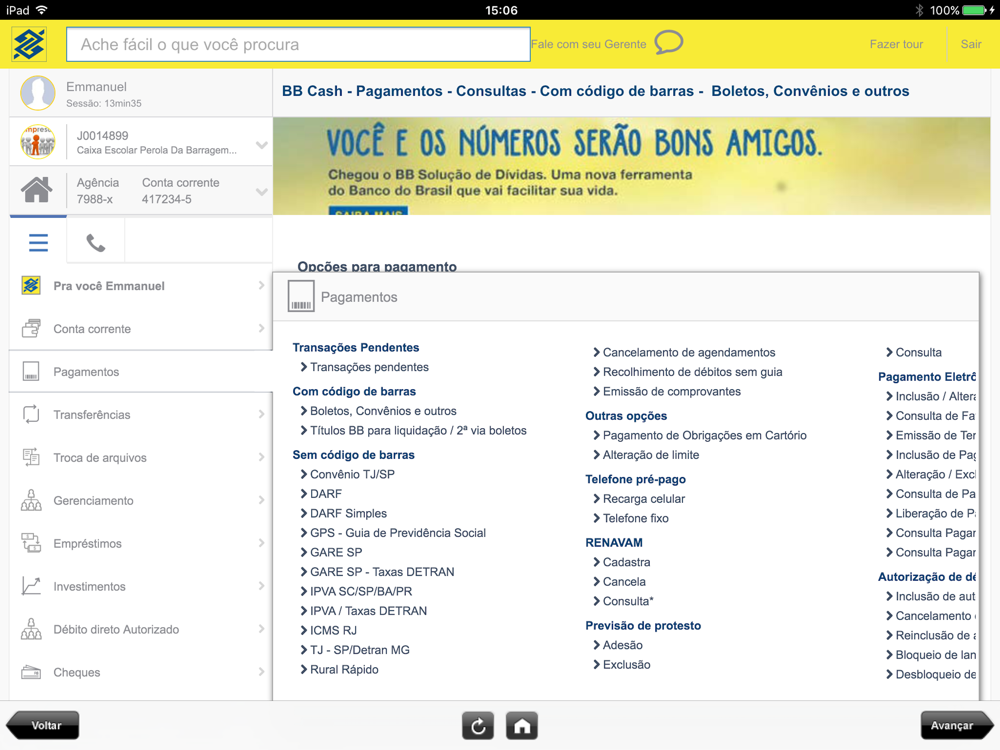Select Recarga celular
1000x750 pixels.
tap(644, 499)
